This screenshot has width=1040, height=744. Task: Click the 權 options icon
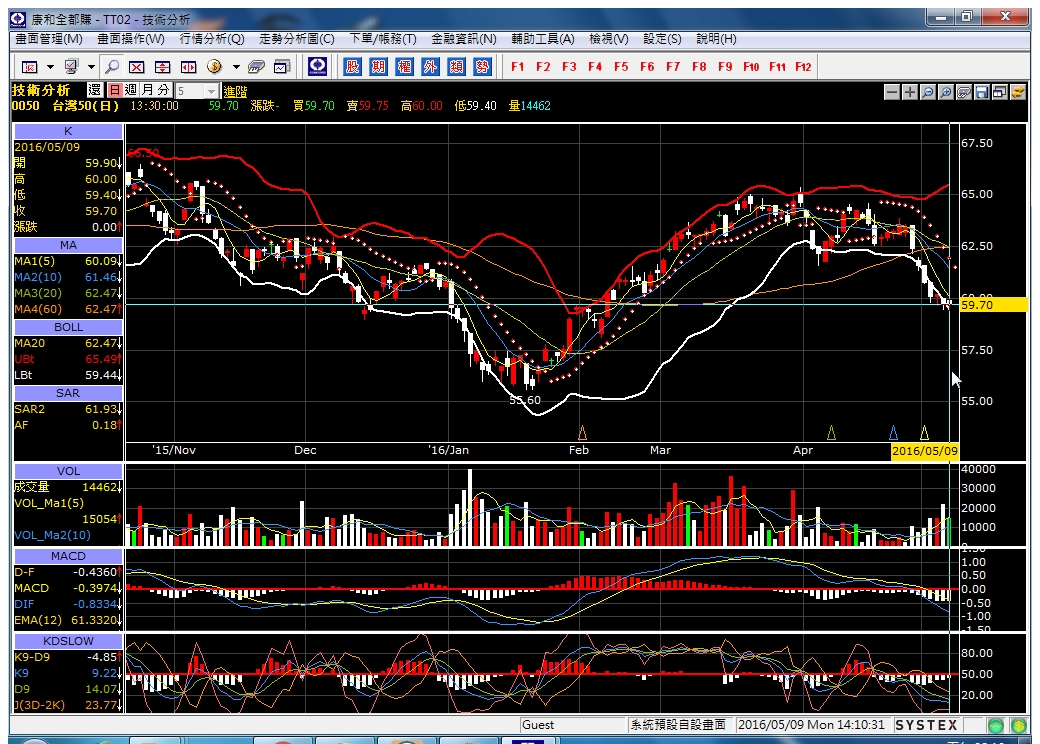(404, 66)
